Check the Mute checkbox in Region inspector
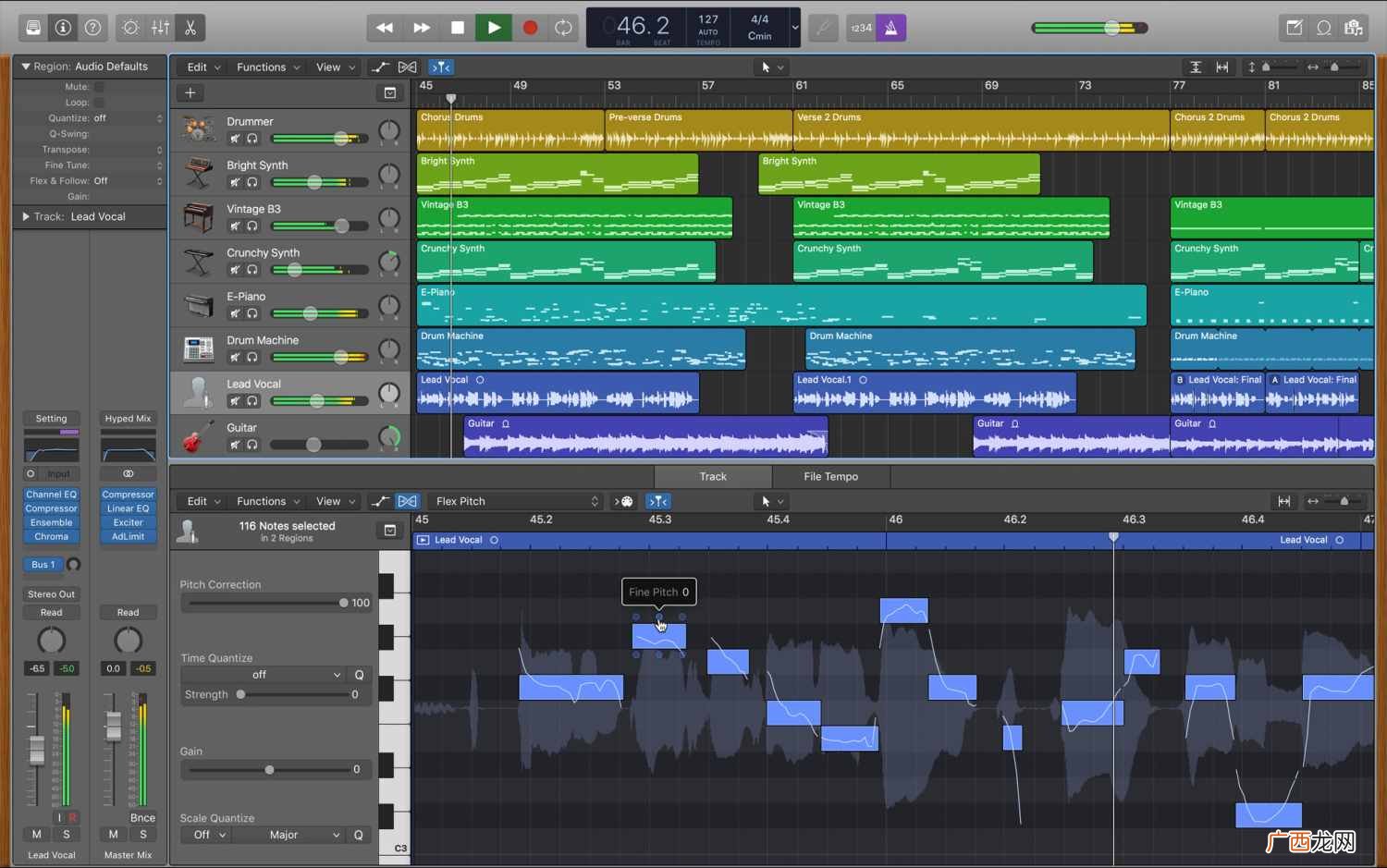 tap(99, 87)
